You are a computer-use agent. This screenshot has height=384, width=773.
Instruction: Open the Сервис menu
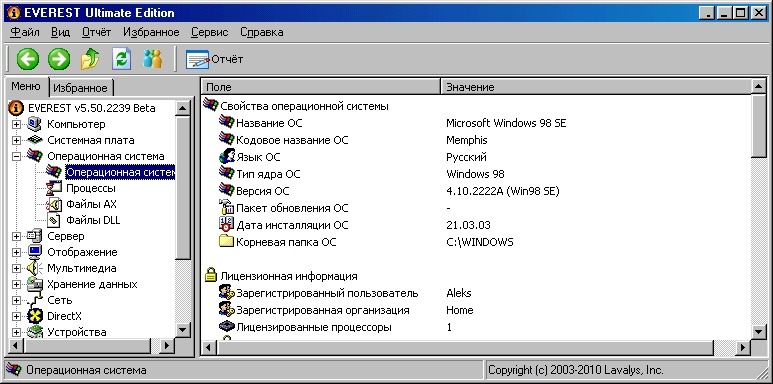(210, 32)
